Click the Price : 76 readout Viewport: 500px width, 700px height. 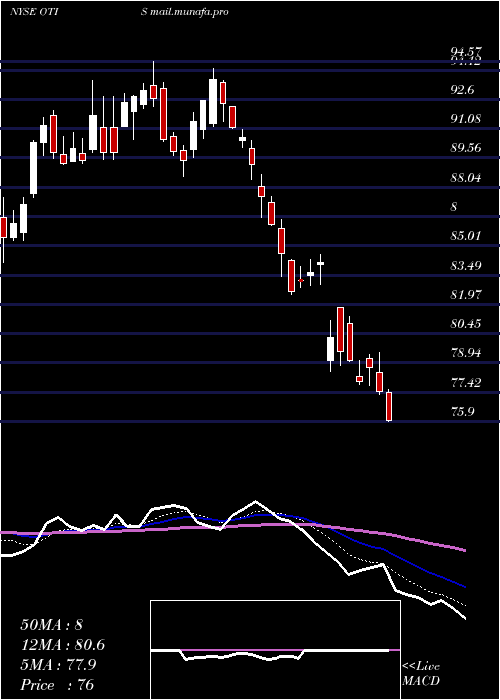click(57, 685)
